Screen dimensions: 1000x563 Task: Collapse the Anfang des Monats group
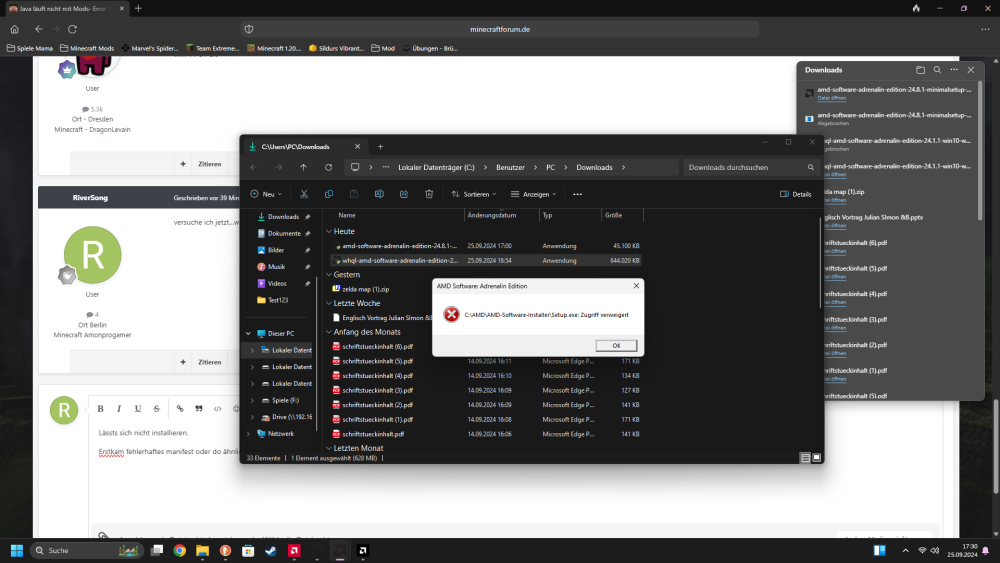(329, 332)
